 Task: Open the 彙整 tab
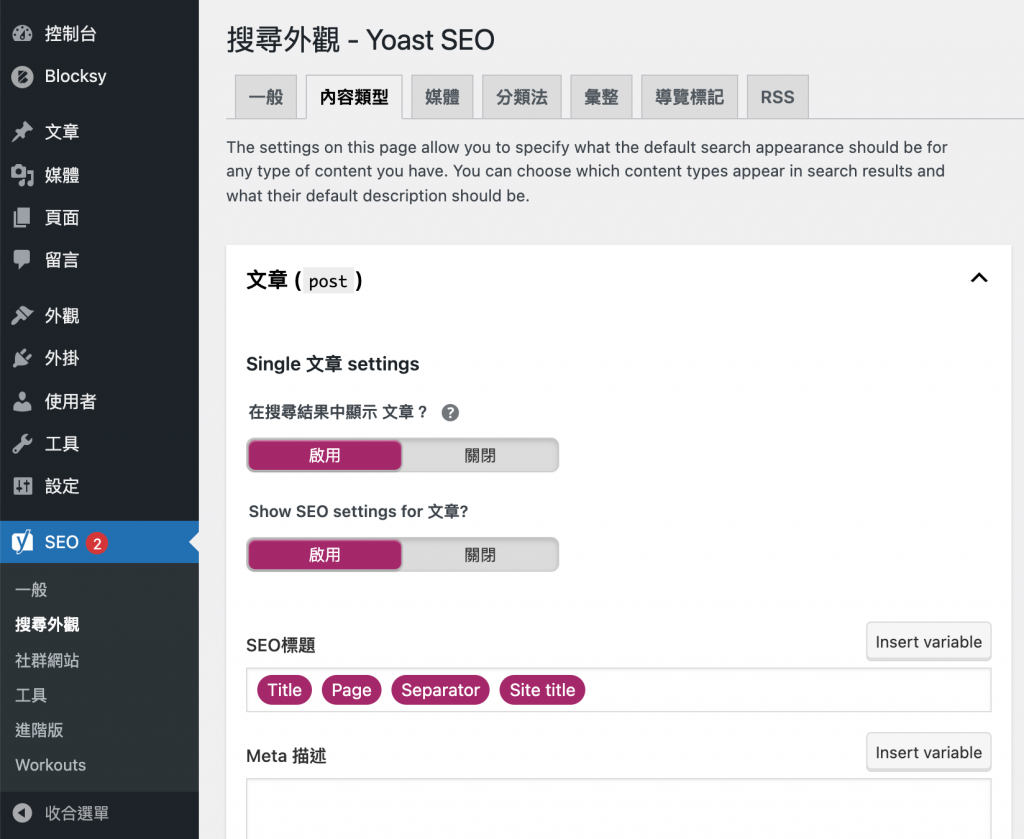601,97
